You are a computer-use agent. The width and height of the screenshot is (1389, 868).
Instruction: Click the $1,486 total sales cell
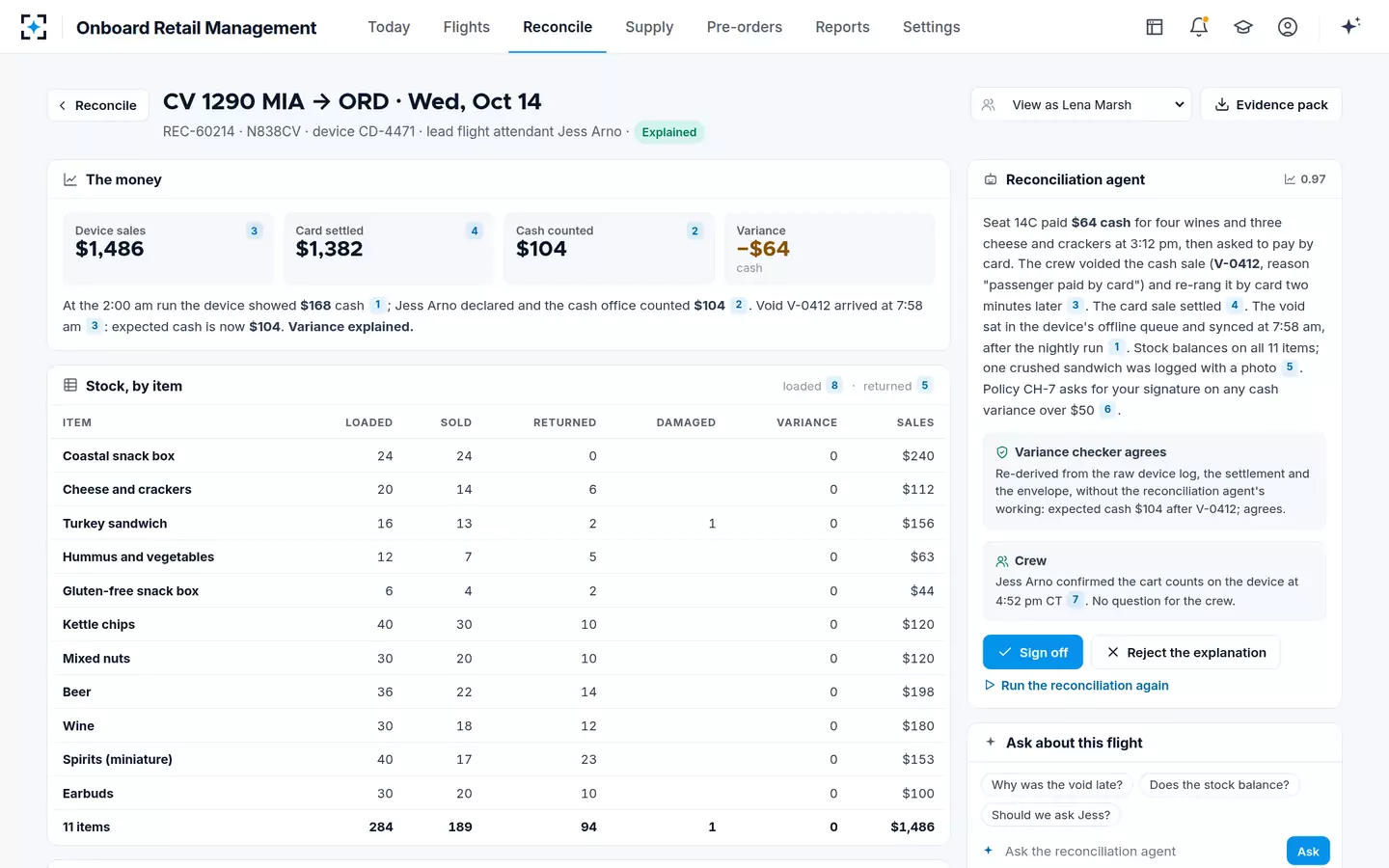tap(912, 827)
